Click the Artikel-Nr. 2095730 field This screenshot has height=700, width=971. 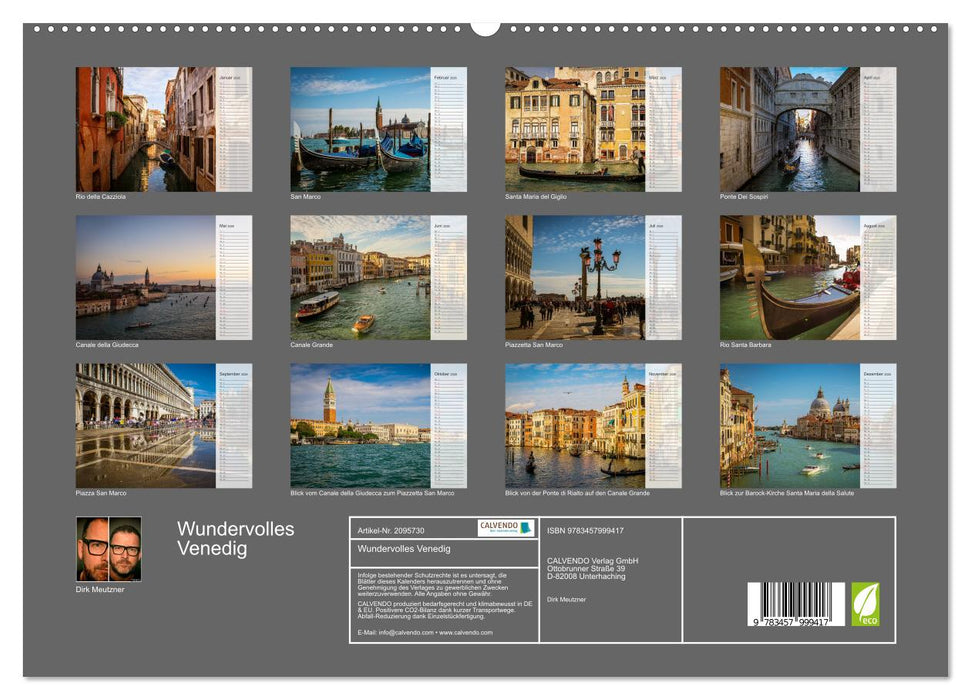click(392, 530)
